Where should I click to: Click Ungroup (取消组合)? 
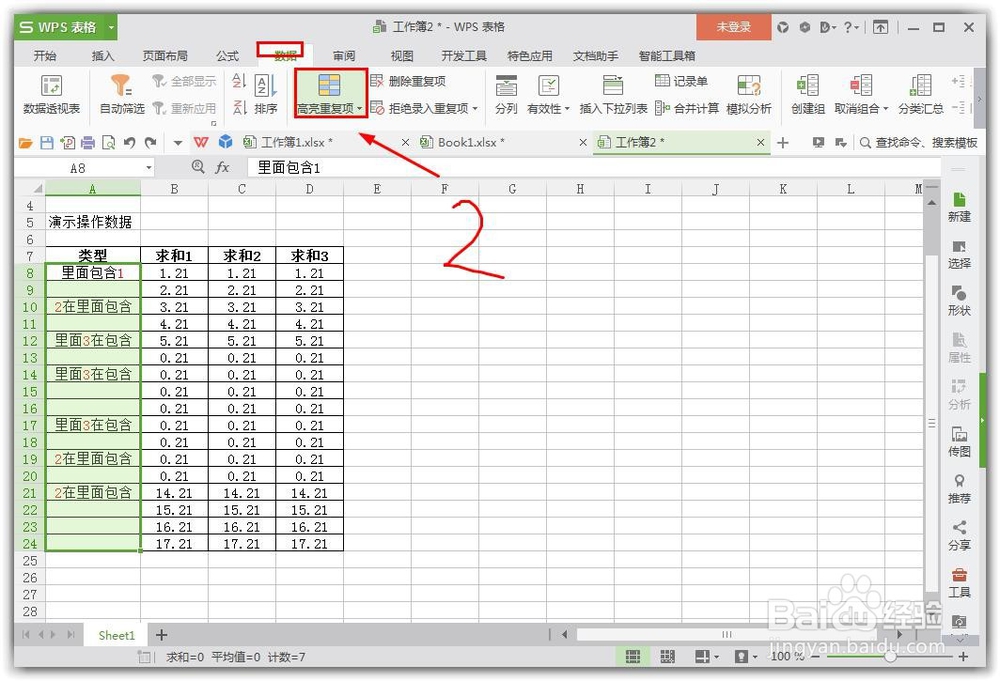point(861,95)
